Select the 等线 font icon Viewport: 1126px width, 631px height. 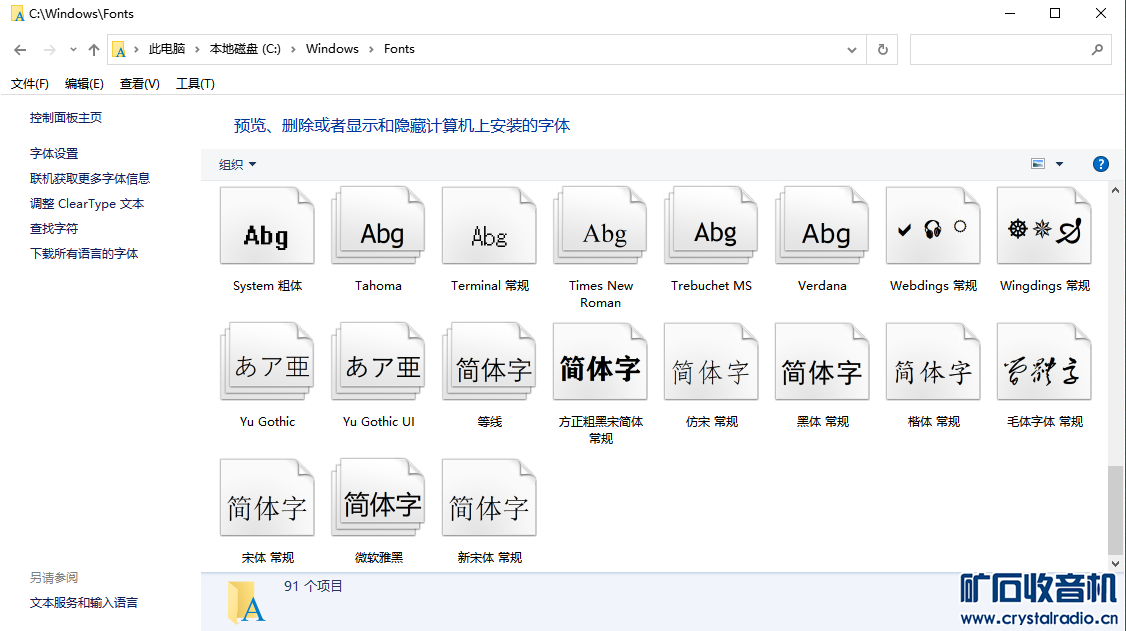489,361
